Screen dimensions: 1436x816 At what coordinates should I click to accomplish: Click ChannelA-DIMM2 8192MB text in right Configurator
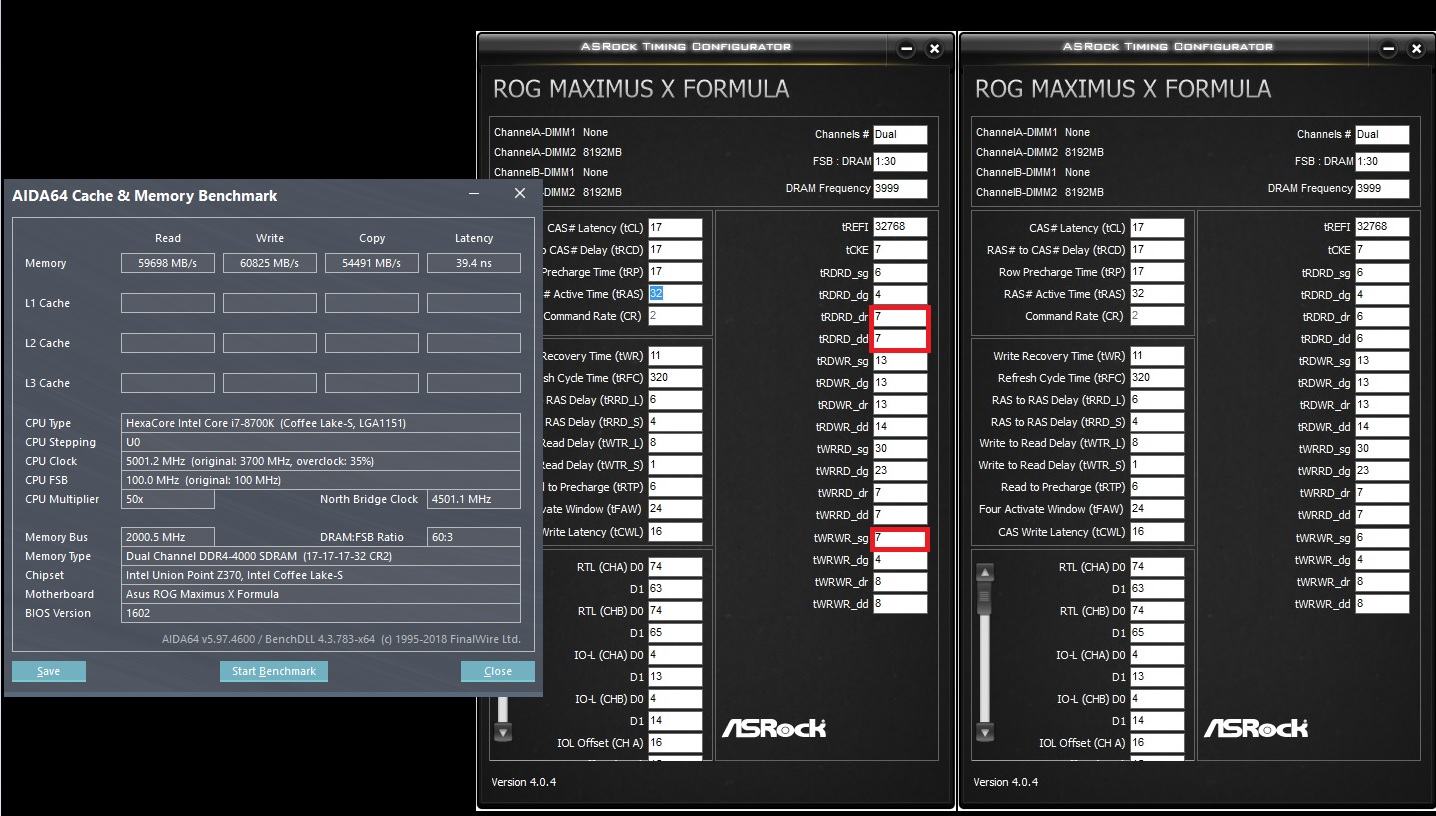coord(1040,152)
